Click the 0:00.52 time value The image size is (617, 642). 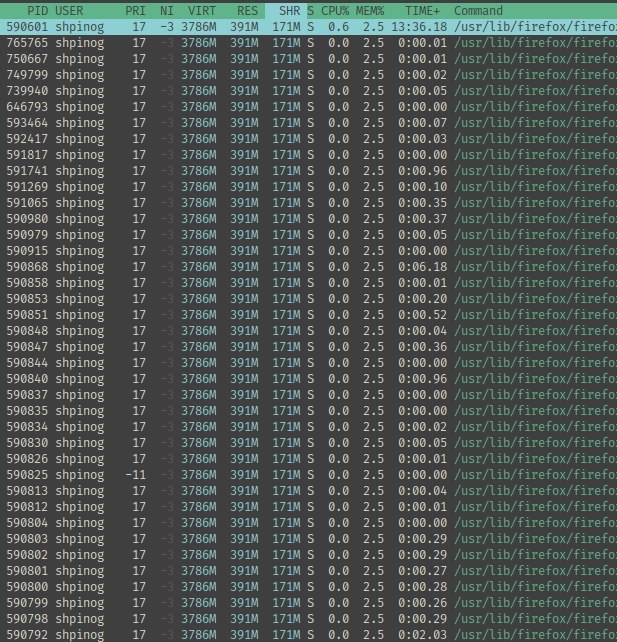tap(422, 314)
